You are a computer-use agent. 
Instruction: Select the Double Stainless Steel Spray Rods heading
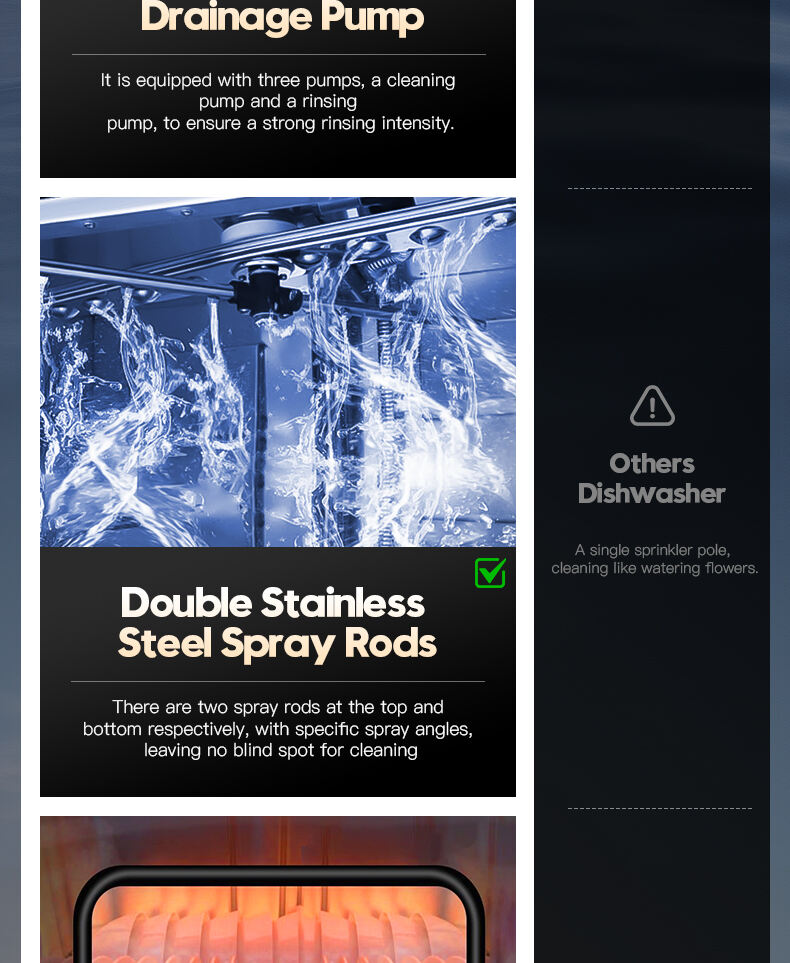278,623
